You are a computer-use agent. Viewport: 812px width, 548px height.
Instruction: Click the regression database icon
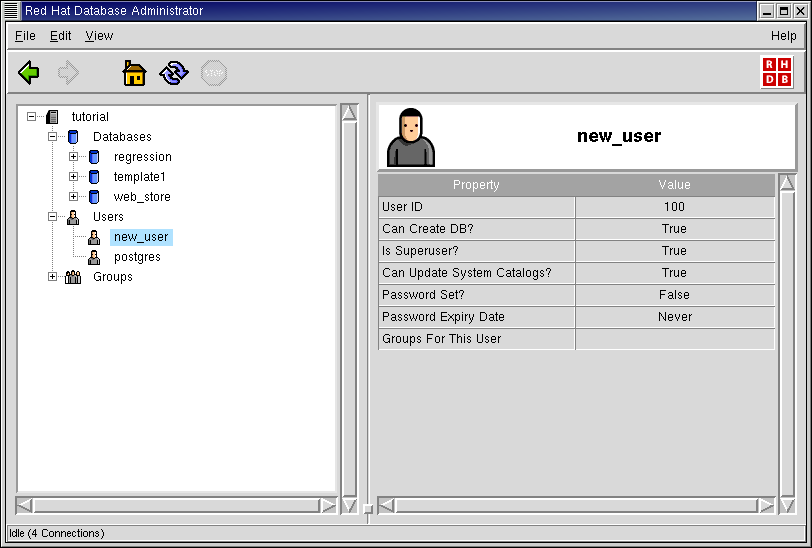(x=94, y=156)
